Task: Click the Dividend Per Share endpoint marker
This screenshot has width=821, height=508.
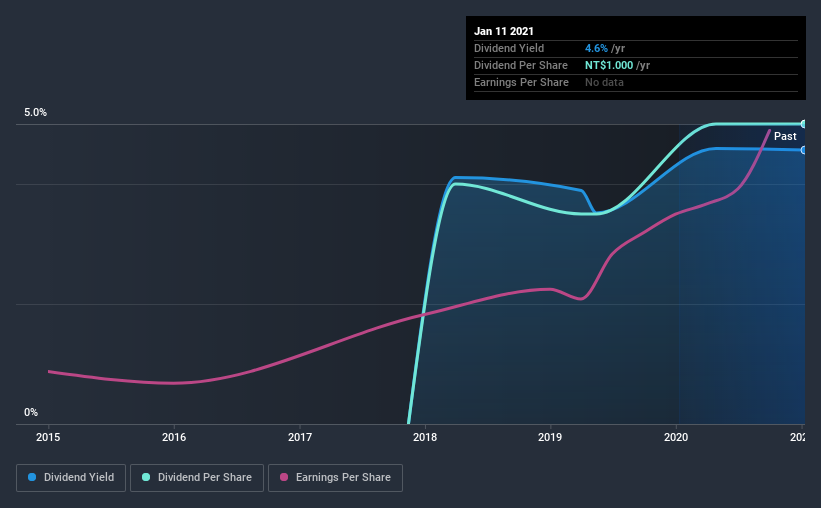Action: pyautogui.click(x=803, y=124)
